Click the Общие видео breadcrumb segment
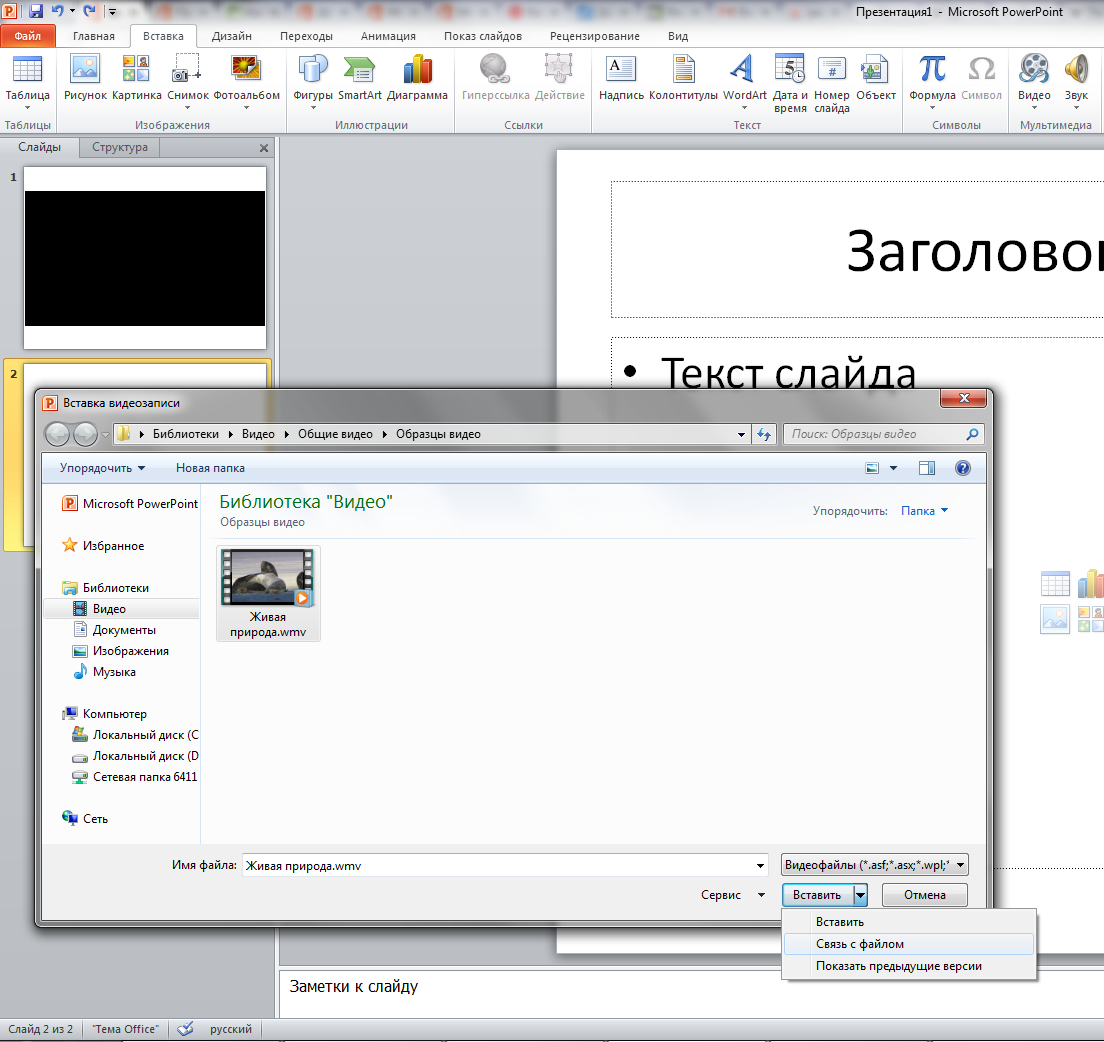This screenshot has width=1104, height=1042. click(335, 434)
